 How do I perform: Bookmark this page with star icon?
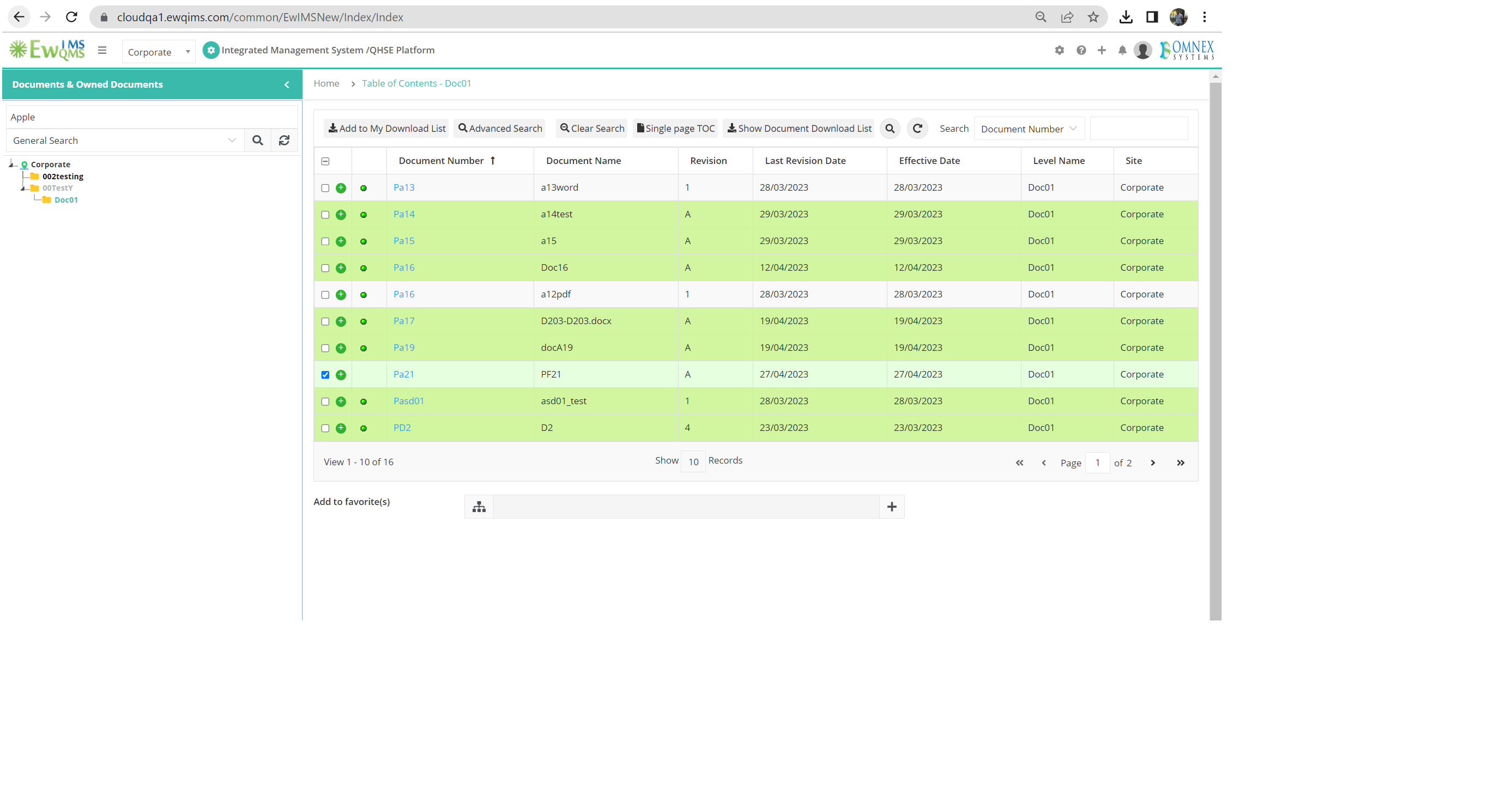pyautogui.click(x=1092, y=17)
